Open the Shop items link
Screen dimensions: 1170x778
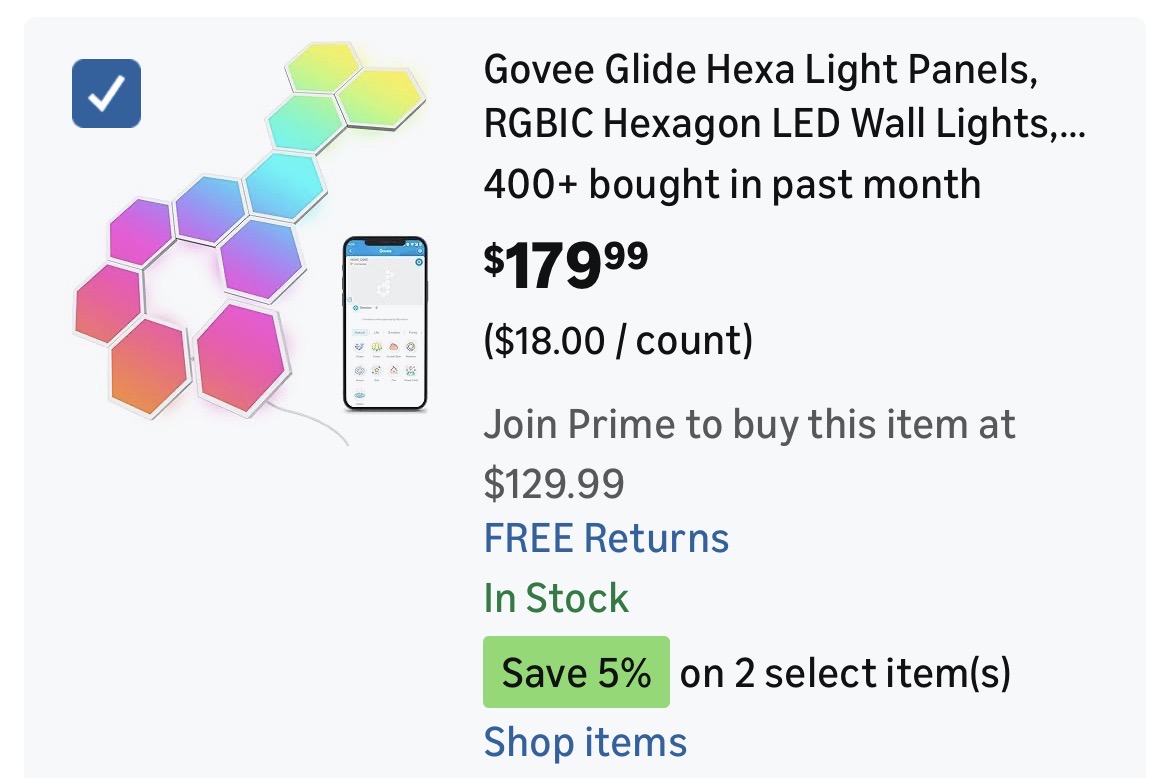click(x=585, y=742)
